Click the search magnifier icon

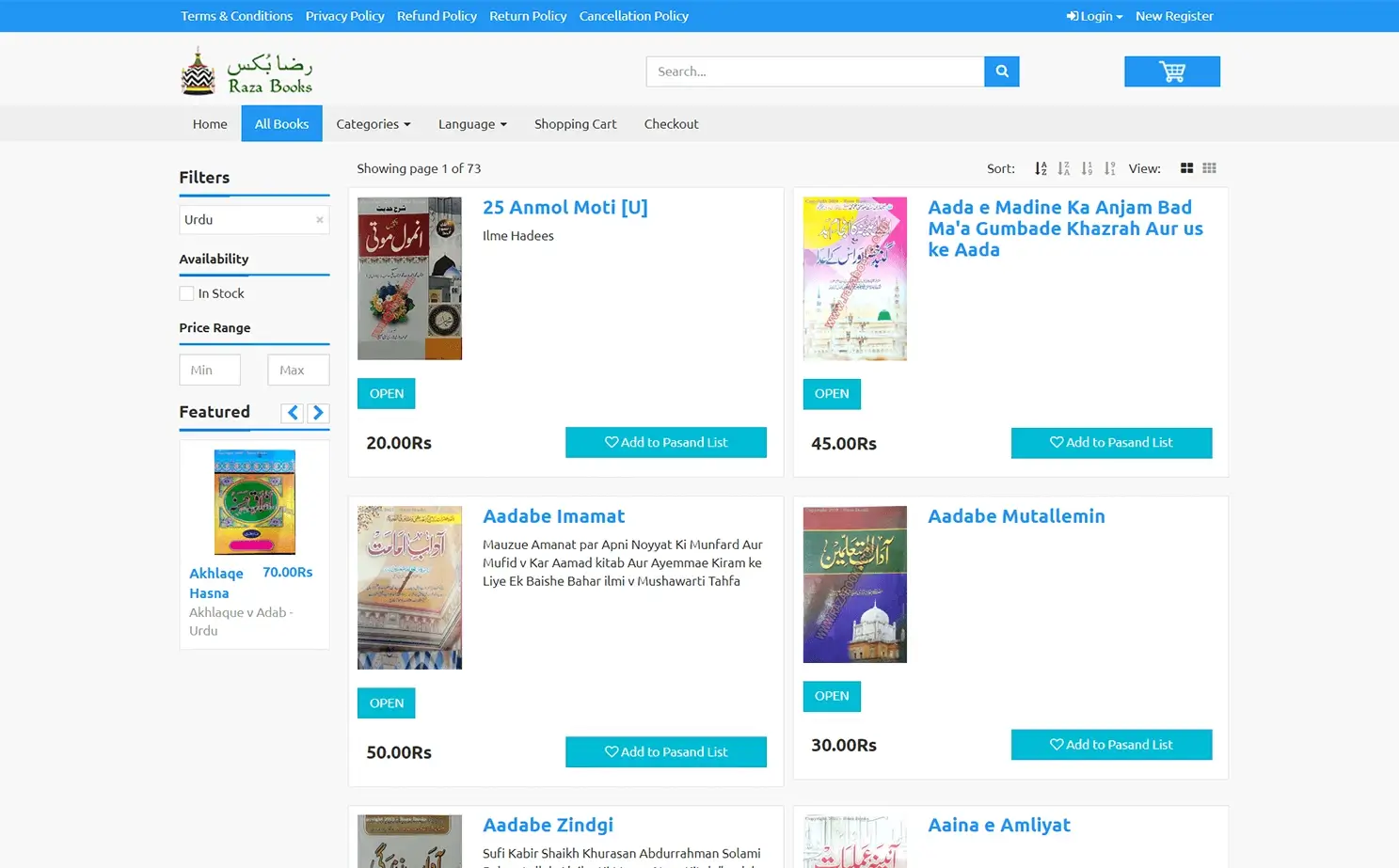1001,71
